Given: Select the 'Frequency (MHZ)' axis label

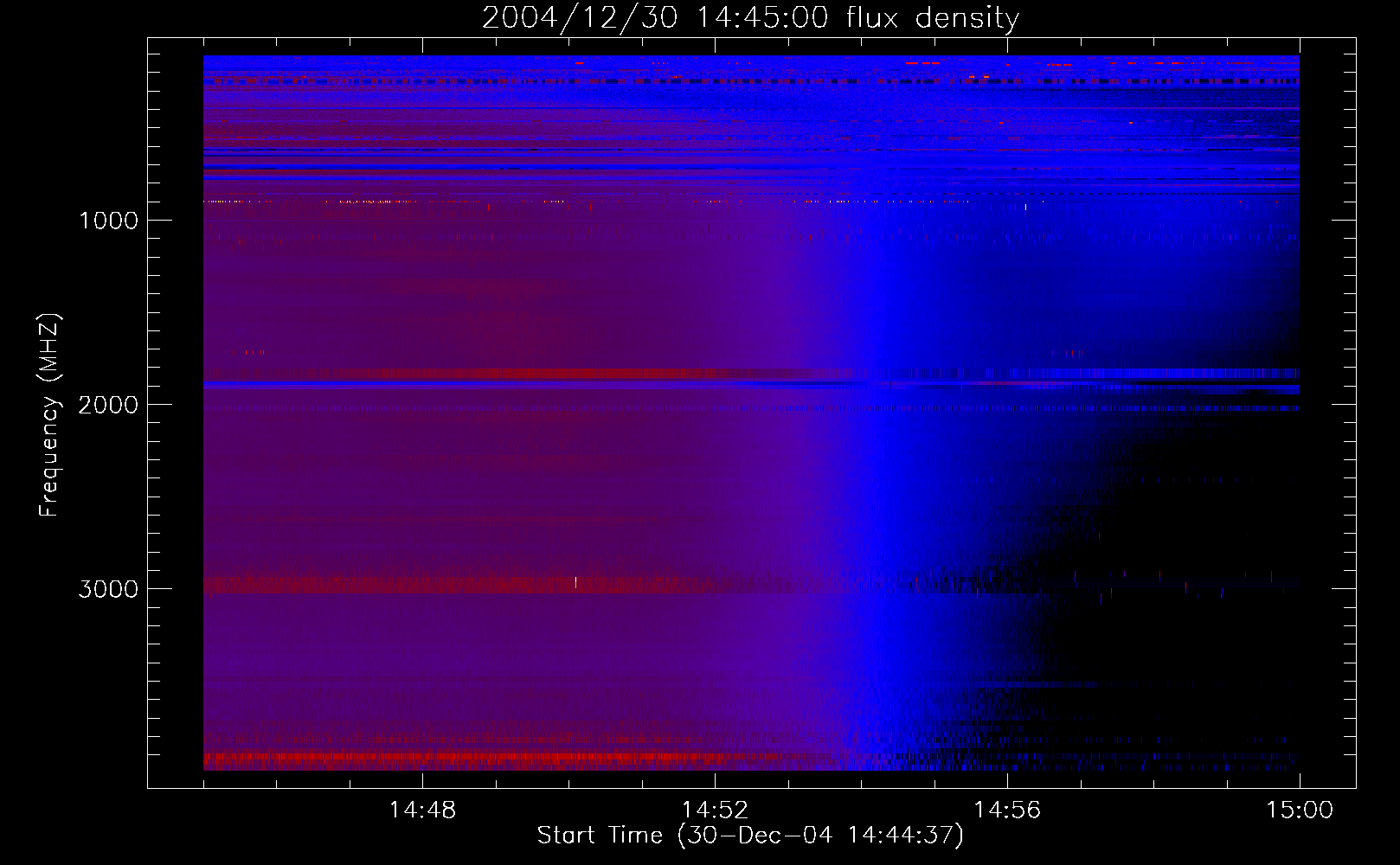Looking at the screenshot, I should tap(48, 414).
